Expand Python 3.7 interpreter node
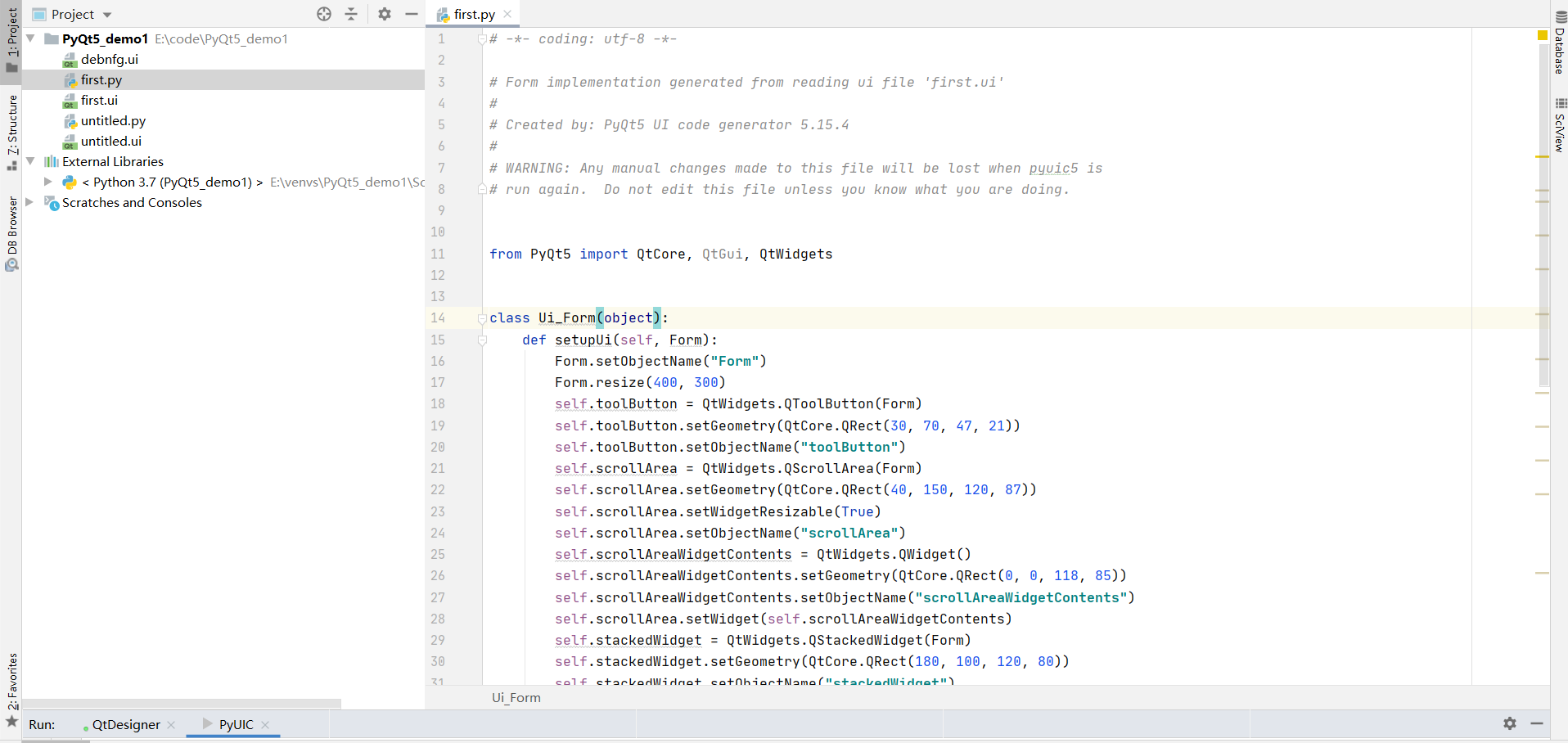This screenshot has height=743, width=1568. [47, 182]
